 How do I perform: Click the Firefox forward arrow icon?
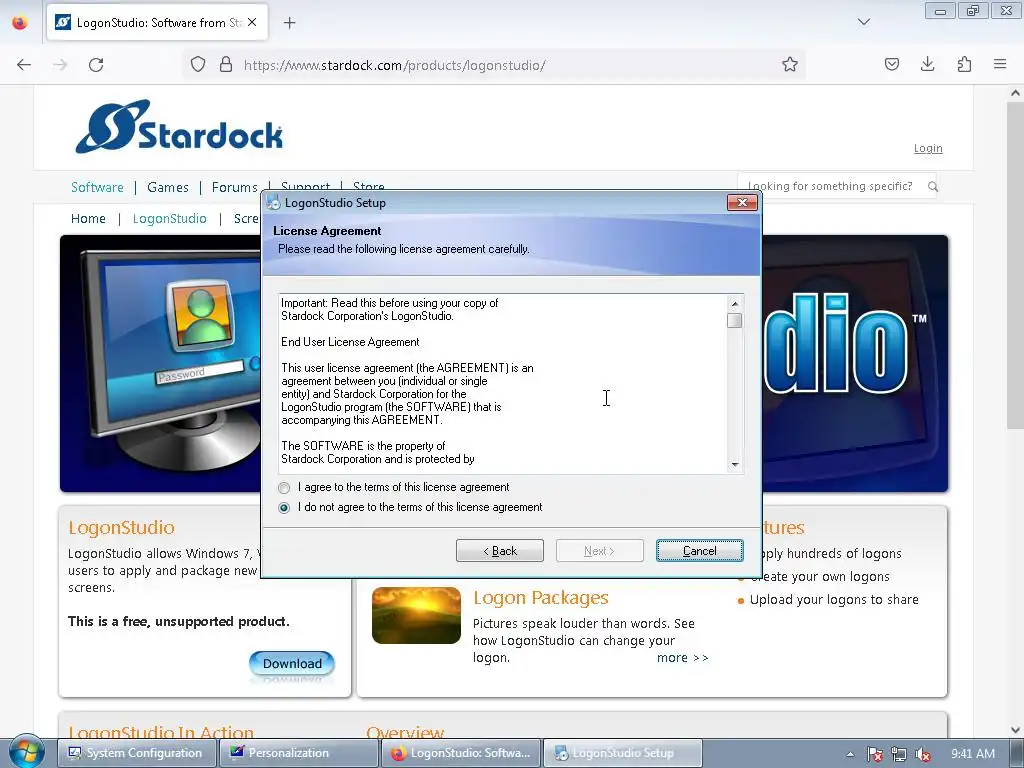(x=60, y=65)
